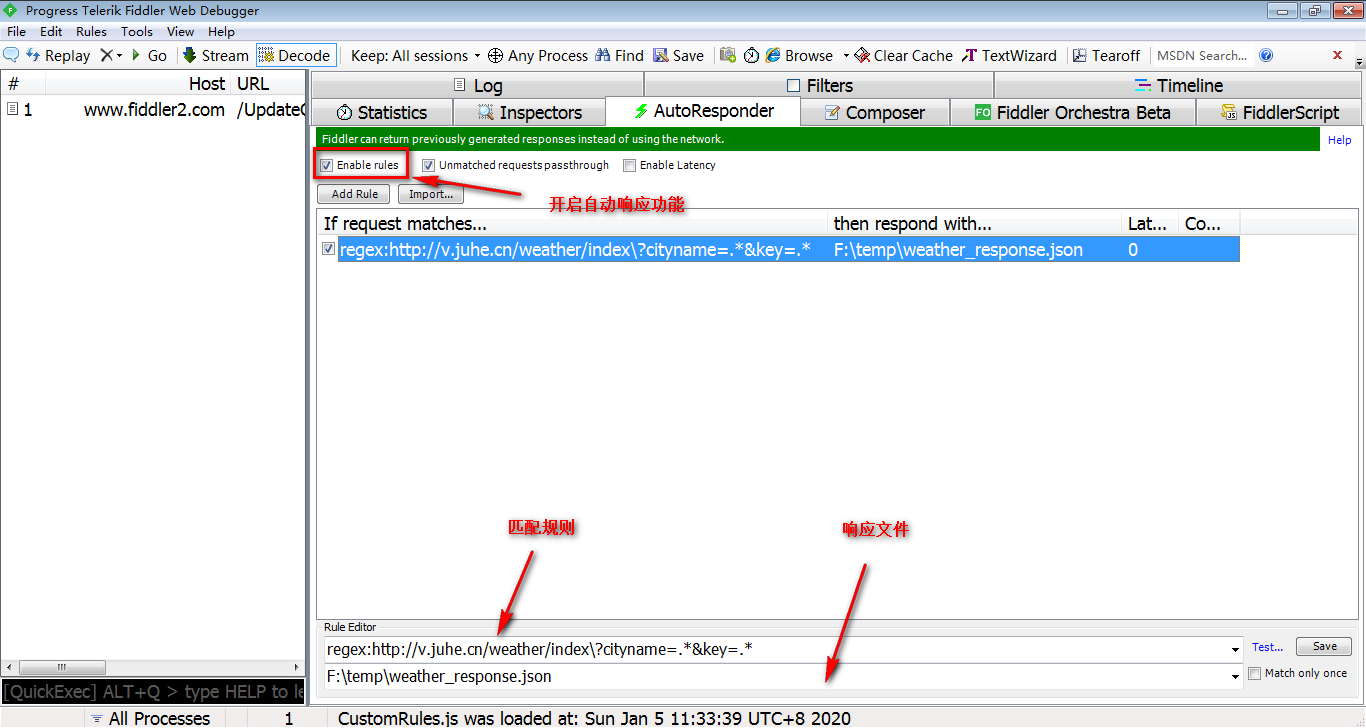Replay the selected session

(x=58, y=55)
